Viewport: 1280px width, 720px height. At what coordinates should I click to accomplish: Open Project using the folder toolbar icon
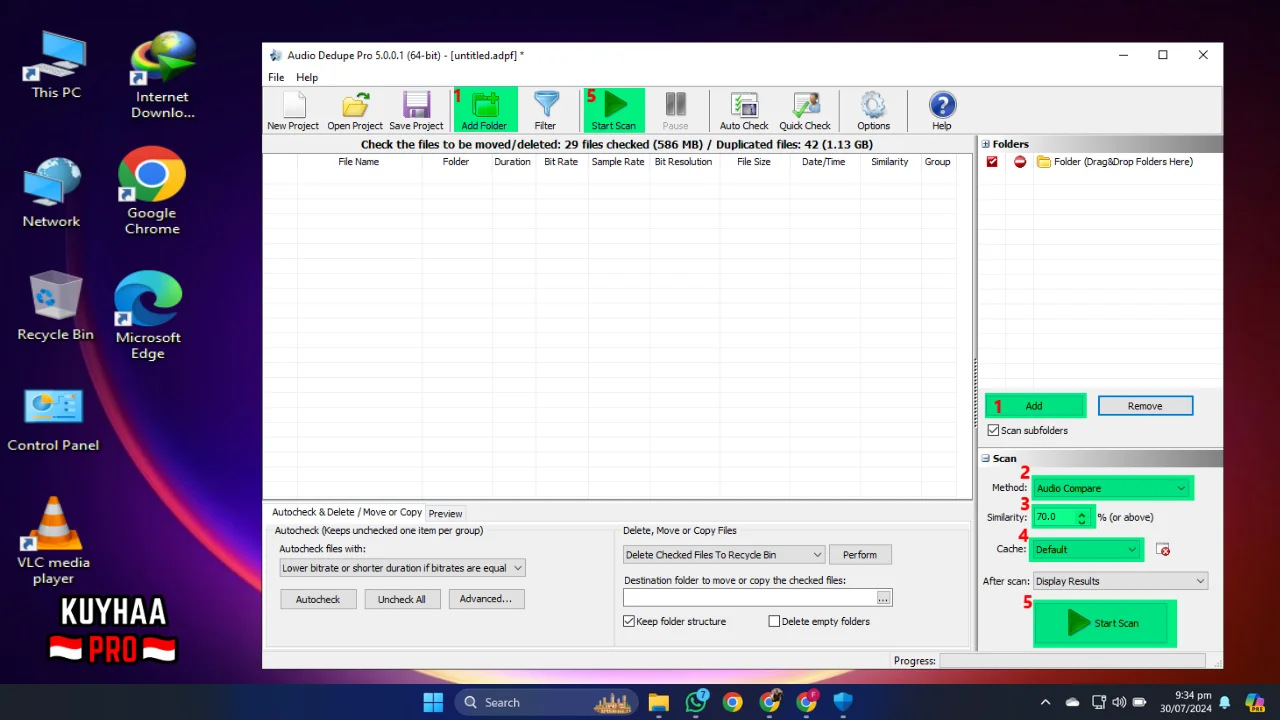click(355, 111)
